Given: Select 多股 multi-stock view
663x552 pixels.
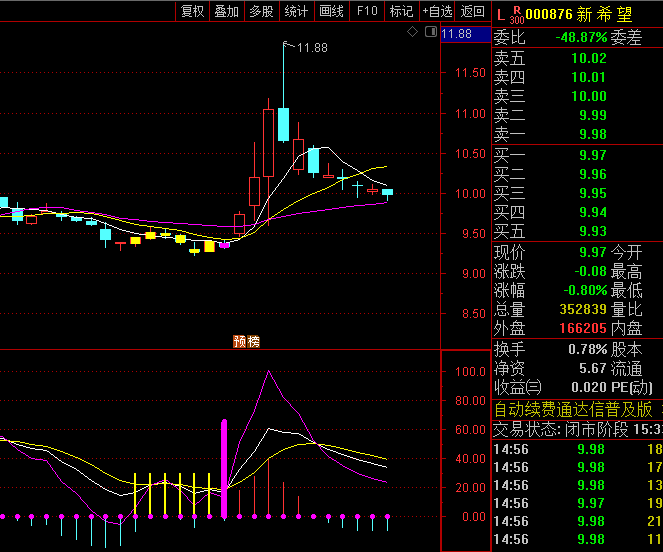Looking at the screenshot, I should point(261,11).
